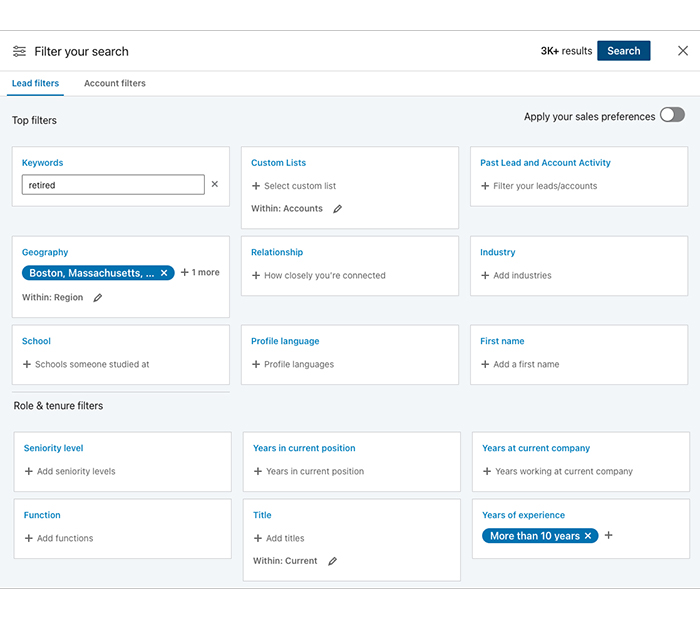Viewport: 700px width, 617px height.
Task: Remove 'More than 10 years' experience chip
Action: 588,536
